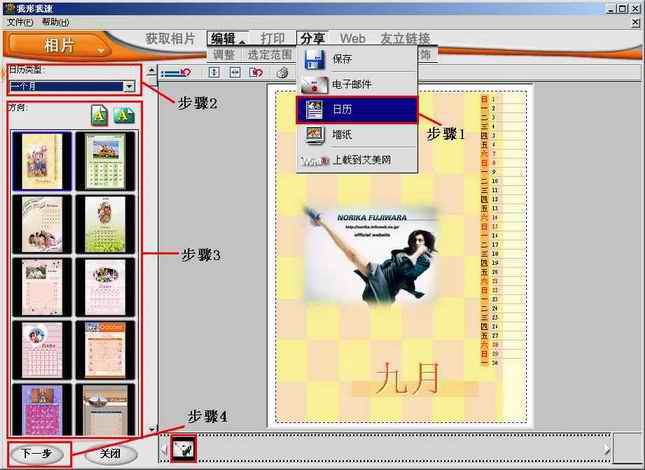
Task: Select pink template with photo at top left
Action: coord(42,287)
